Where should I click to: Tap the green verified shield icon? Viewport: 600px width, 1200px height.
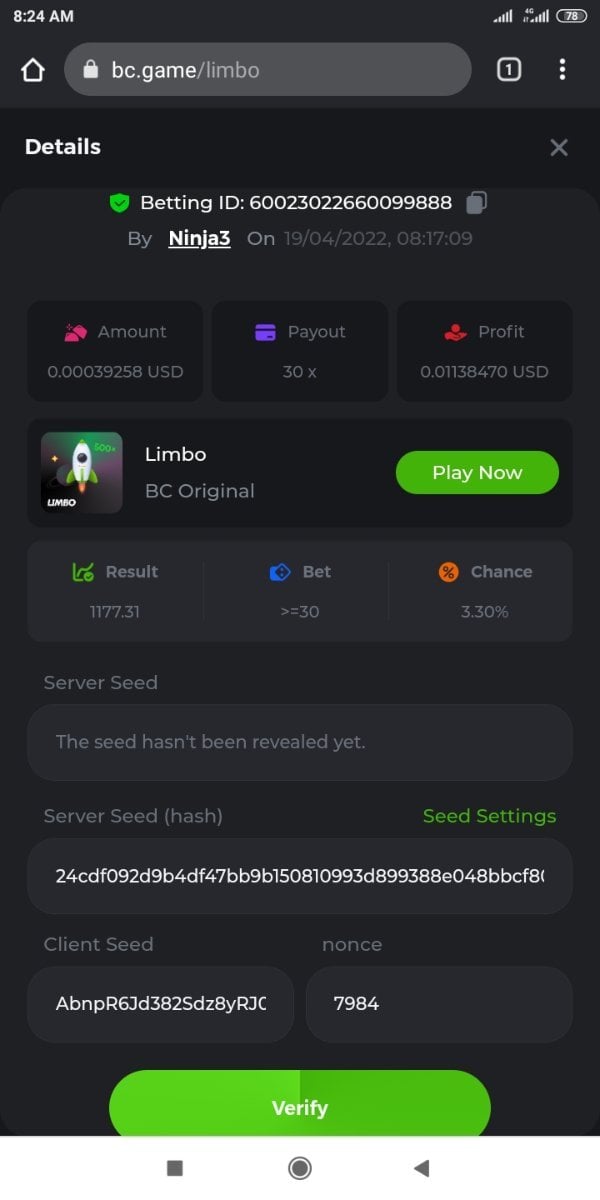(119, 203)
